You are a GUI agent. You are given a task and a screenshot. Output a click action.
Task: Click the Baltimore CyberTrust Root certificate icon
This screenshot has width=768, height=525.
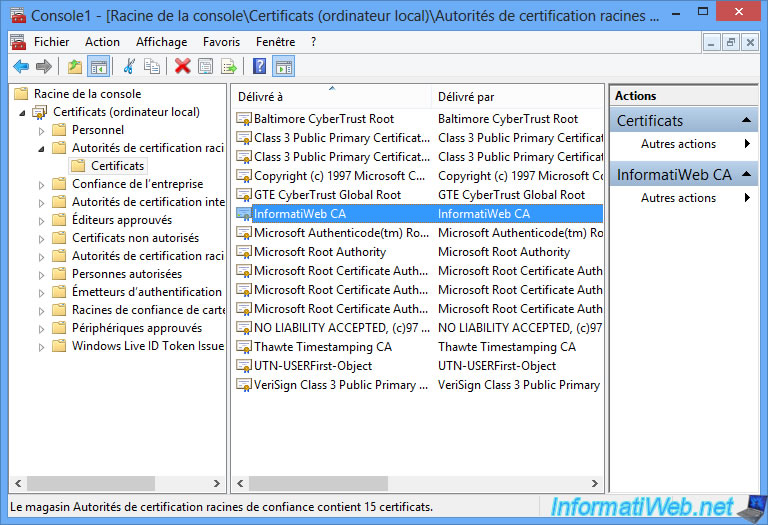coord(243,119)
